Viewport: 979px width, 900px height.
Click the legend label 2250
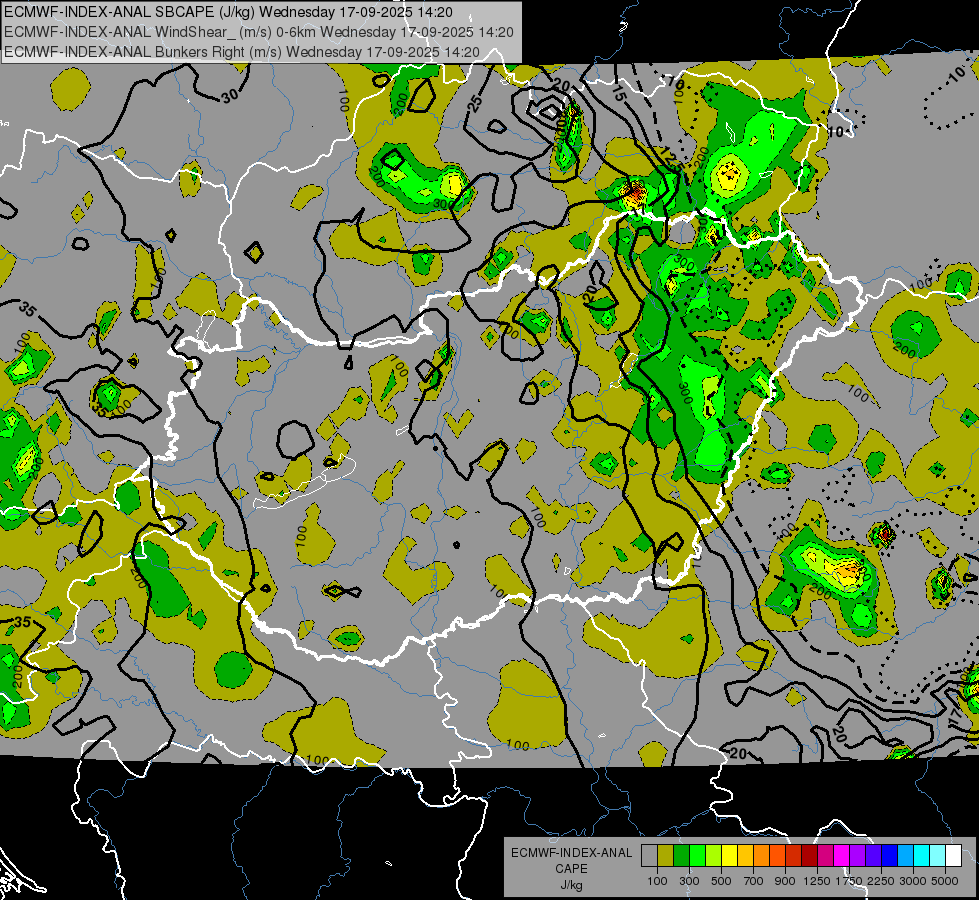point(882,881)
